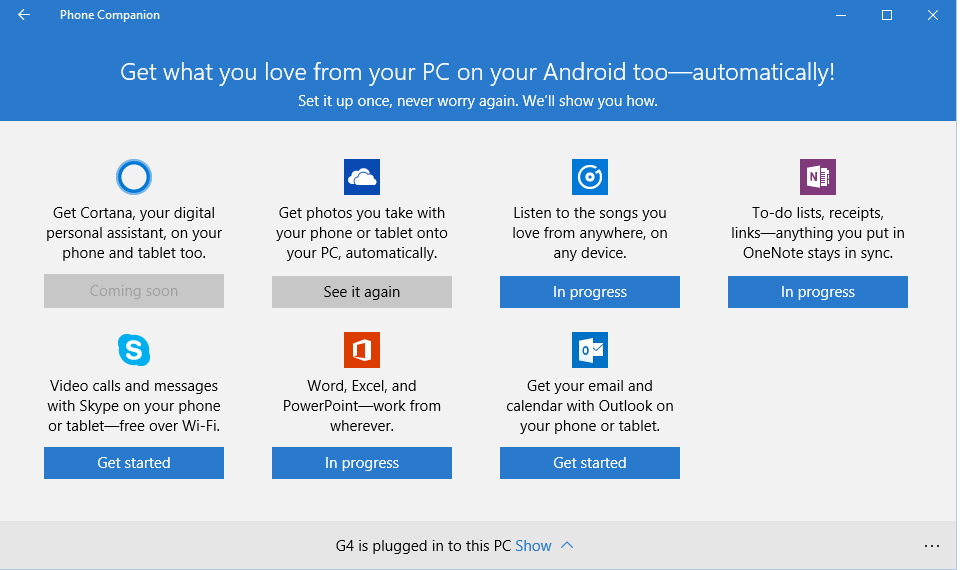Image resolution: width=960 pixels, height=570 pixels.
Task: Click the 'Word, Excel, and PowerPoint' description
Action: [362, 406]
